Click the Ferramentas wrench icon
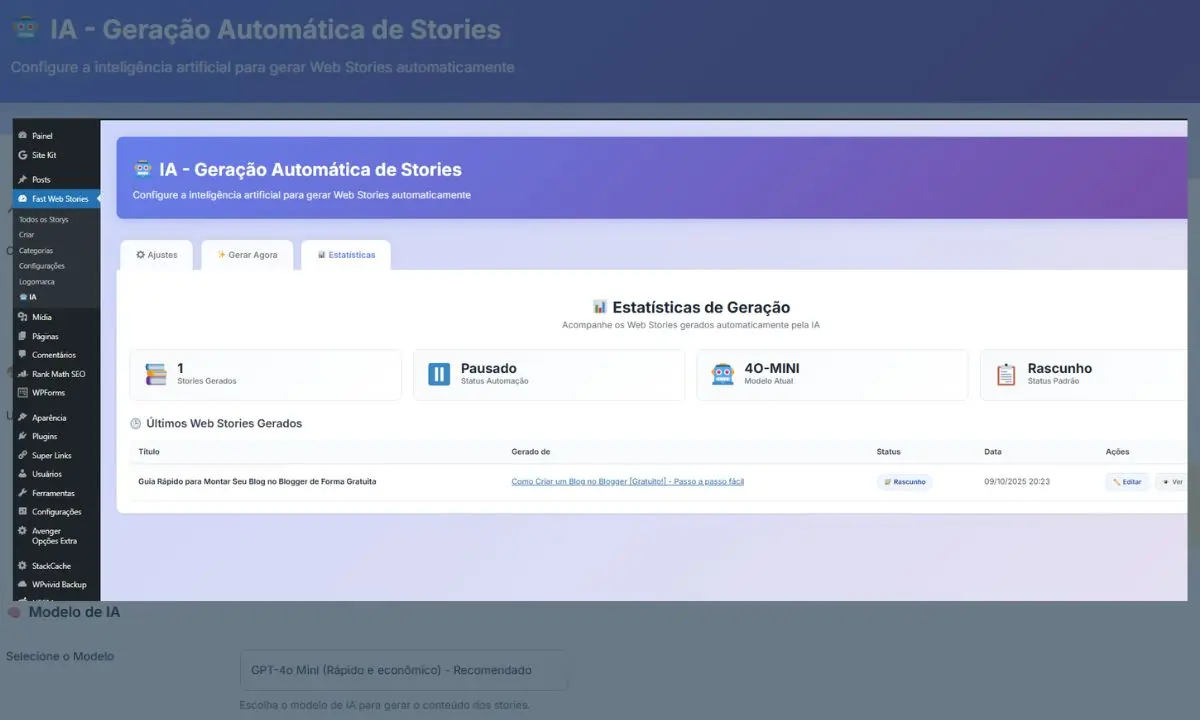This screenshot has height=720, width=1200. [x=23, y=493]
